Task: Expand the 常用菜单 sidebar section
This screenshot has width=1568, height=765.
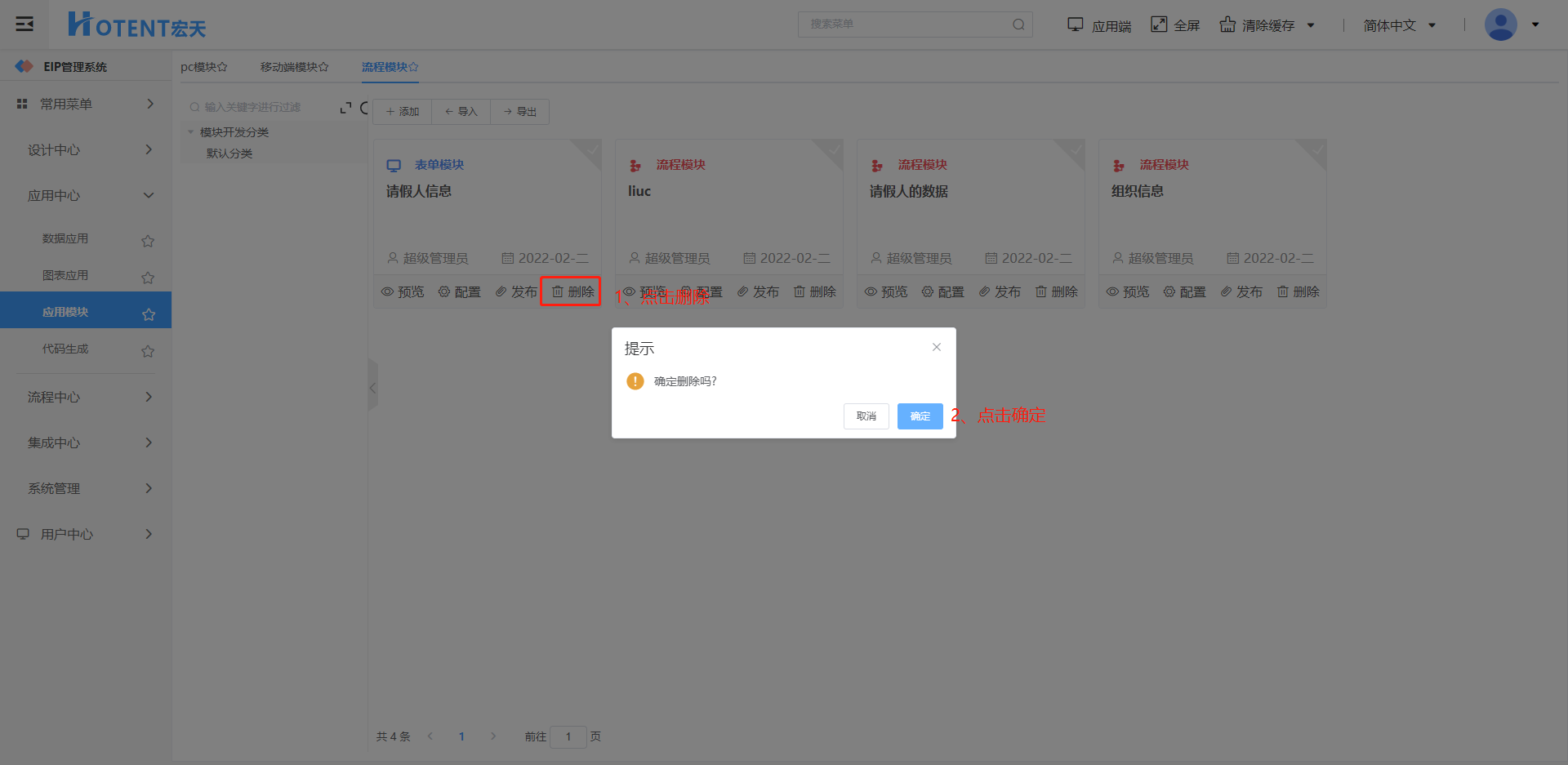Action: 86,104
